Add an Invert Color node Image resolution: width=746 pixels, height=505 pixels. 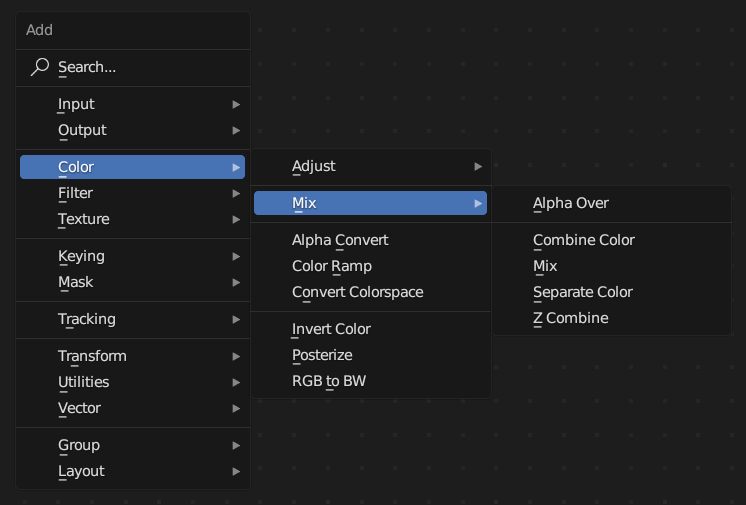(331, 329)
